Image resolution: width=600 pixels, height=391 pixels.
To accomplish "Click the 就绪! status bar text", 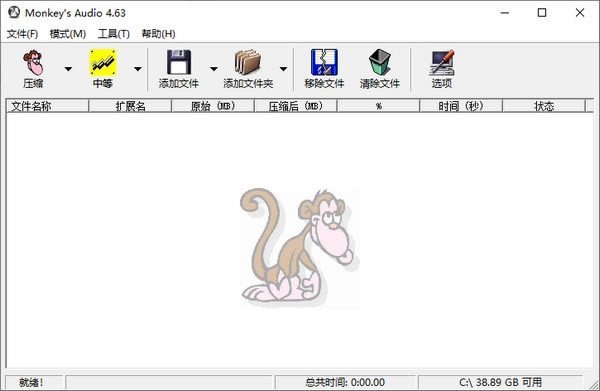I will [x=31, y=382].
